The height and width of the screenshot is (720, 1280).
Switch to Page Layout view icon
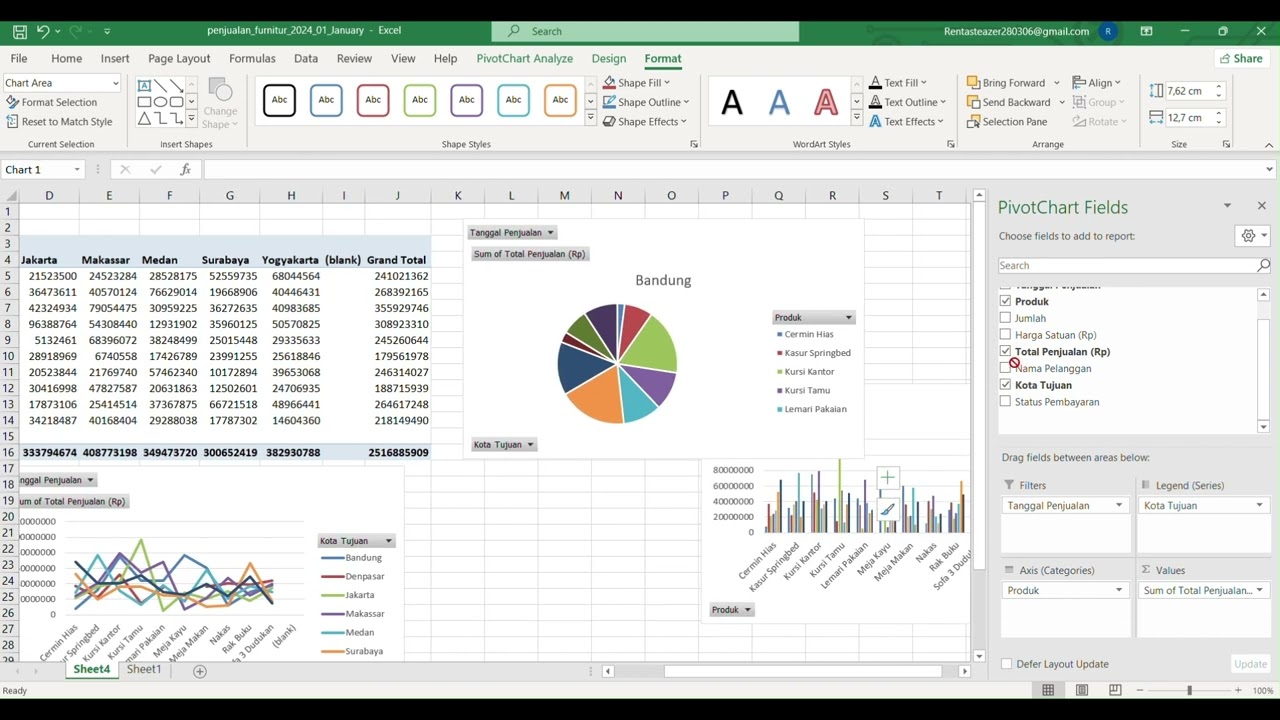point(1082,690)
